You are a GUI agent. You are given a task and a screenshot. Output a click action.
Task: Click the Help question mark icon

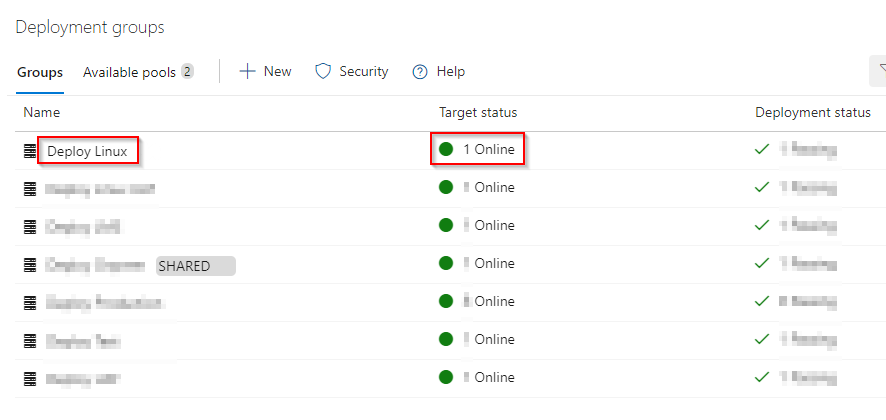point(420,72)
